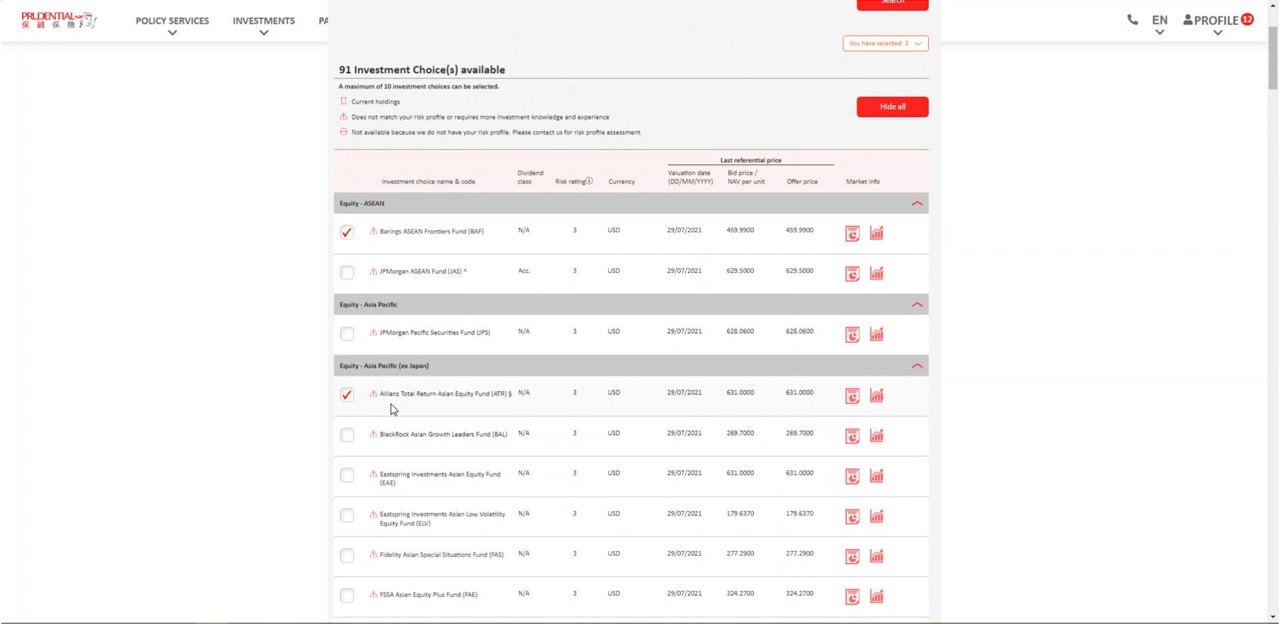Open fact sheet icon for JPMorgan Pacific Securities Fund
The width and height of the screenshot is (1280, 624).
pyautogui.click(x=852, y=334)
